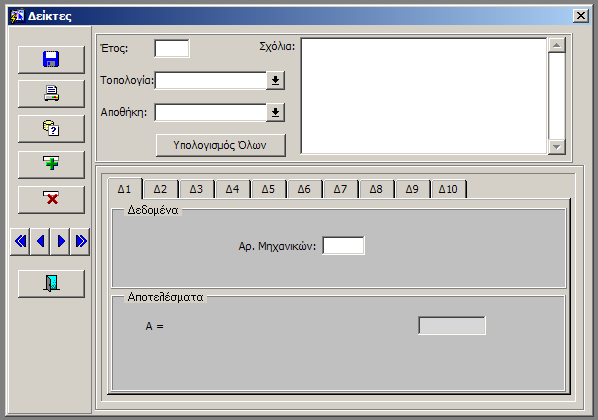Image resolution: width=598 pixels, height=420 pixels.
Task: Delete the record with the red X icon
Action: (x=51, y=200)
